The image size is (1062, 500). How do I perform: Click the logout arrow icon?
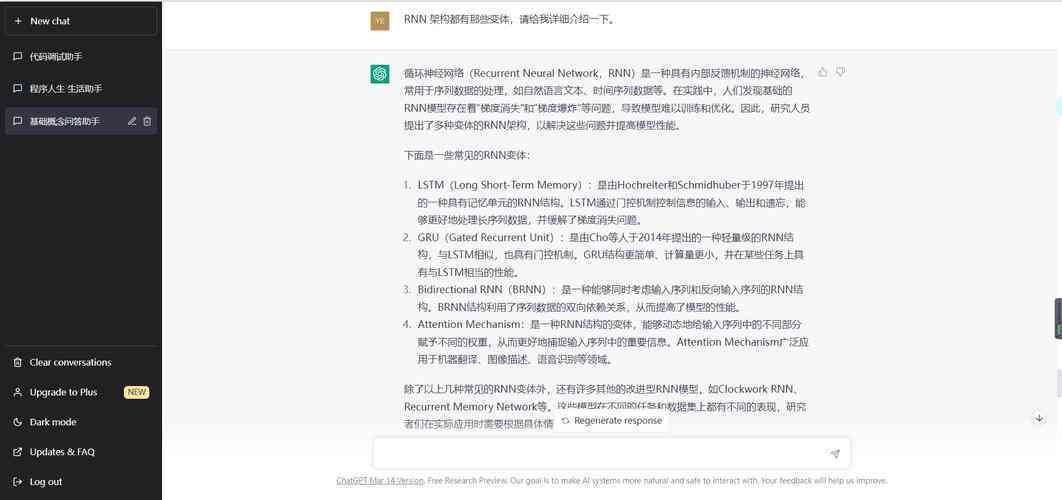click(x=18, y=482)
